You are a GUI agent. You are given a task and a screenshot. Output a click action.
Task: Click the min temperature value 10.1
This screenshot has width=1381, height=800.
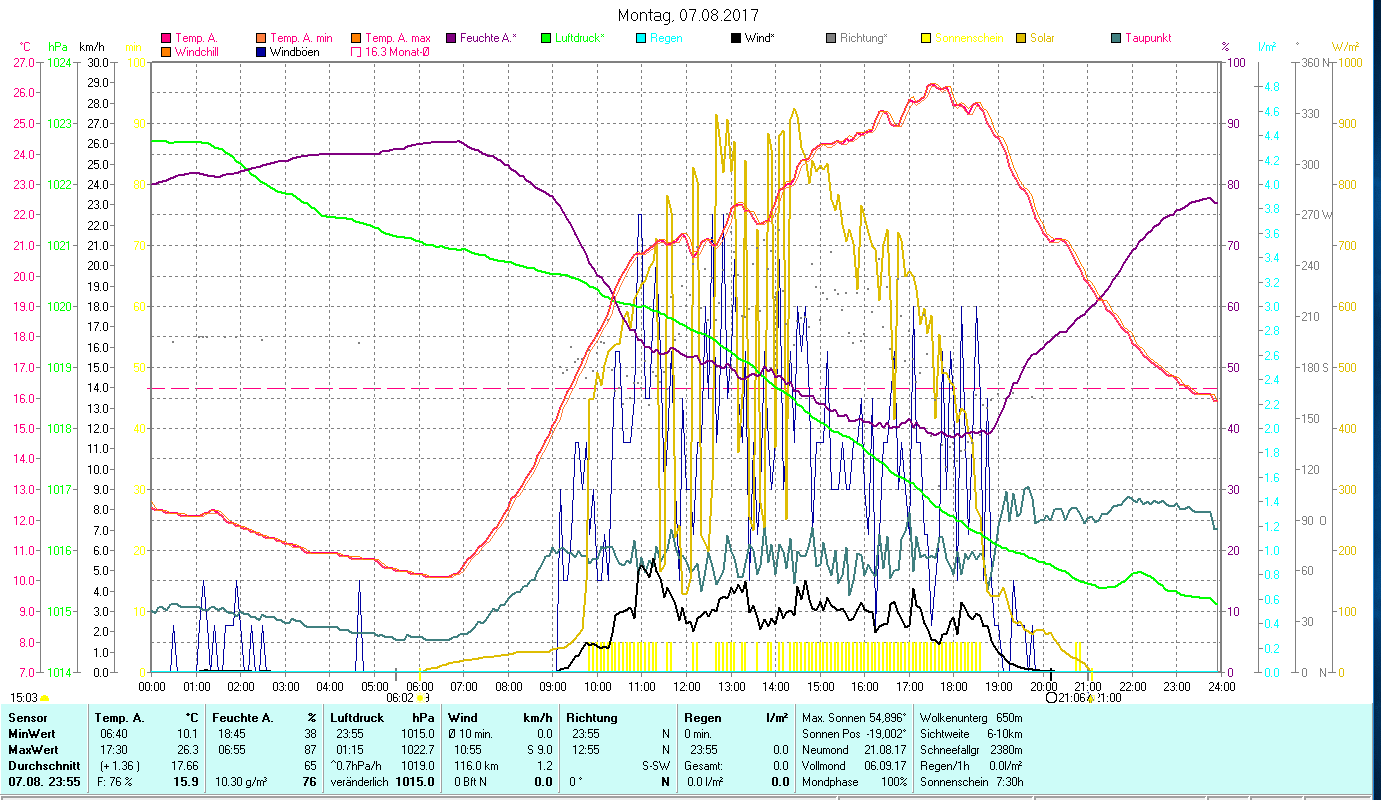pos(188,734)
